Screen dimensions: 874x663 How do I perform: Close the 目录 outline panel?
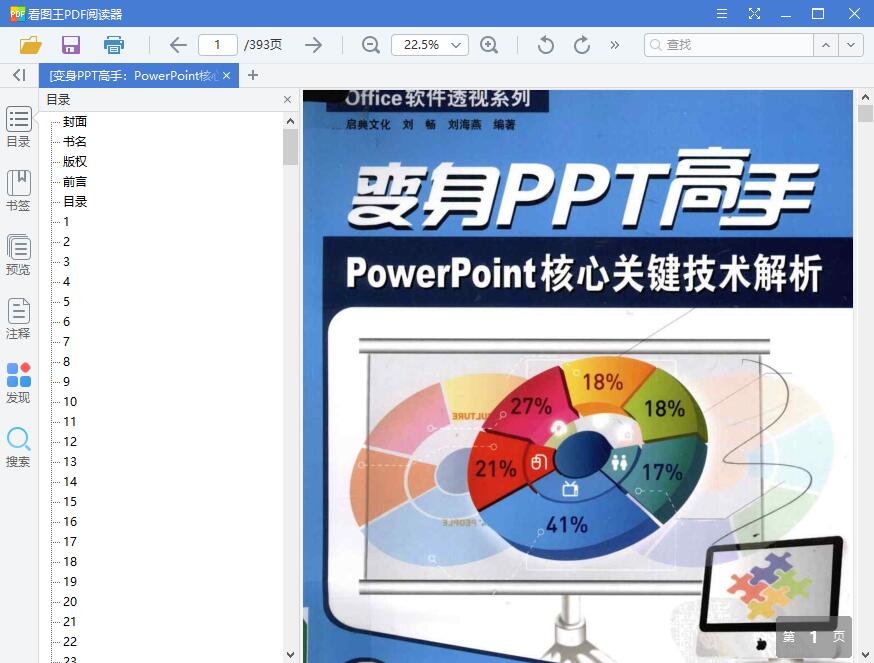click(287, 99)
